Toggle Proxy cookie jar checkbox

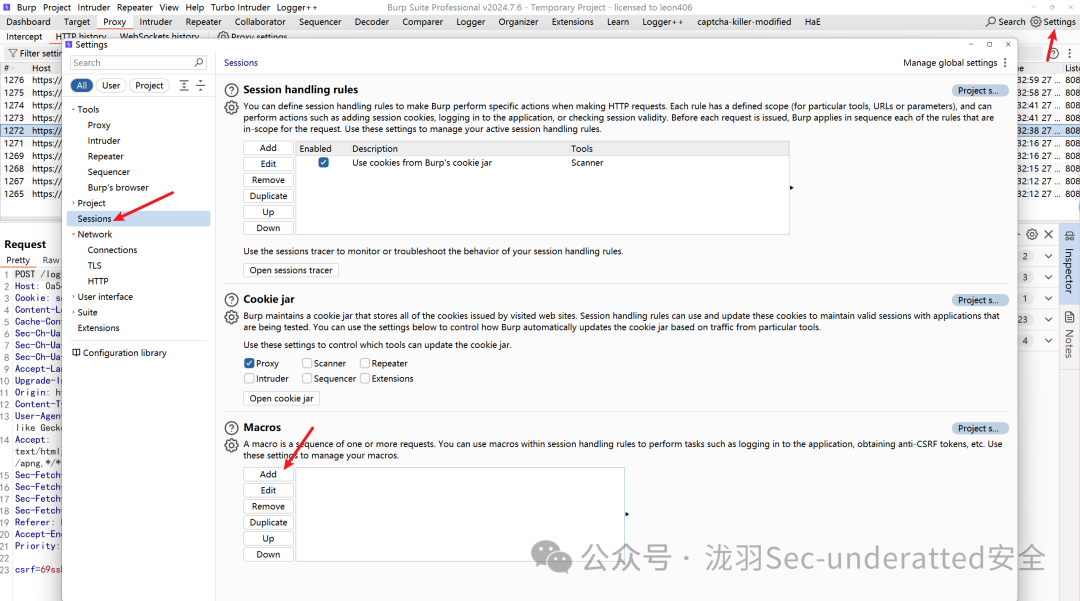[x=249, y=363]
